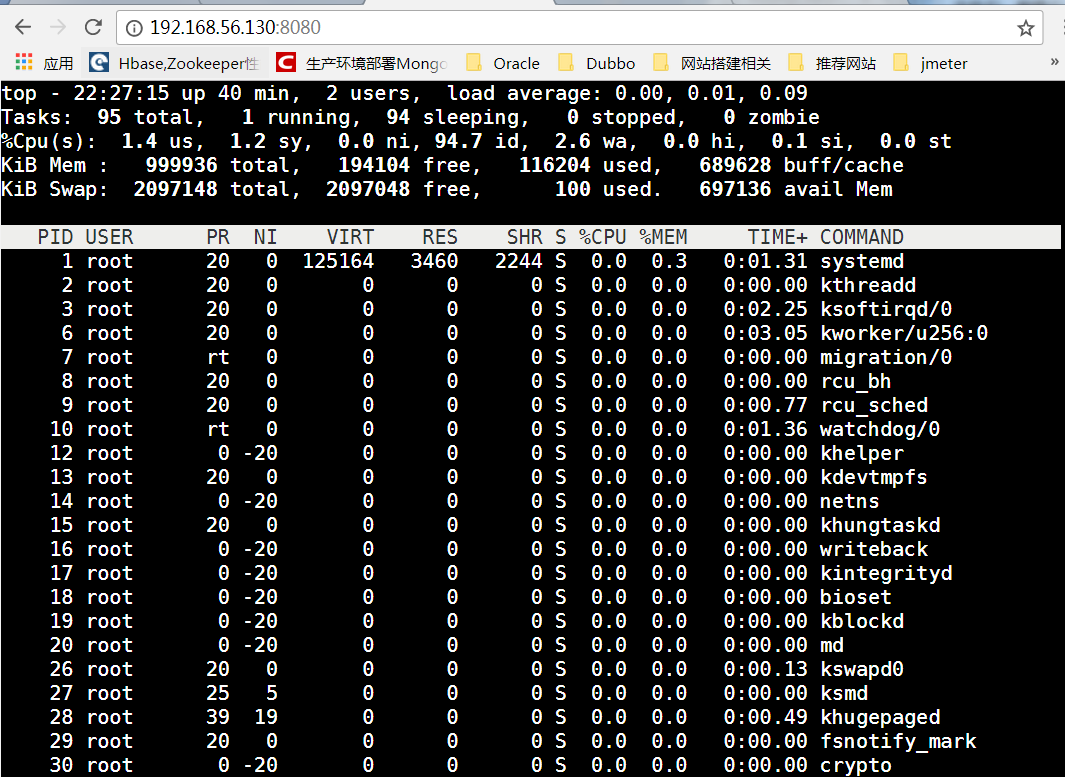
Task: Open the 网站搭建相关 bookmark folder
Action: click(x=713, y=63)
